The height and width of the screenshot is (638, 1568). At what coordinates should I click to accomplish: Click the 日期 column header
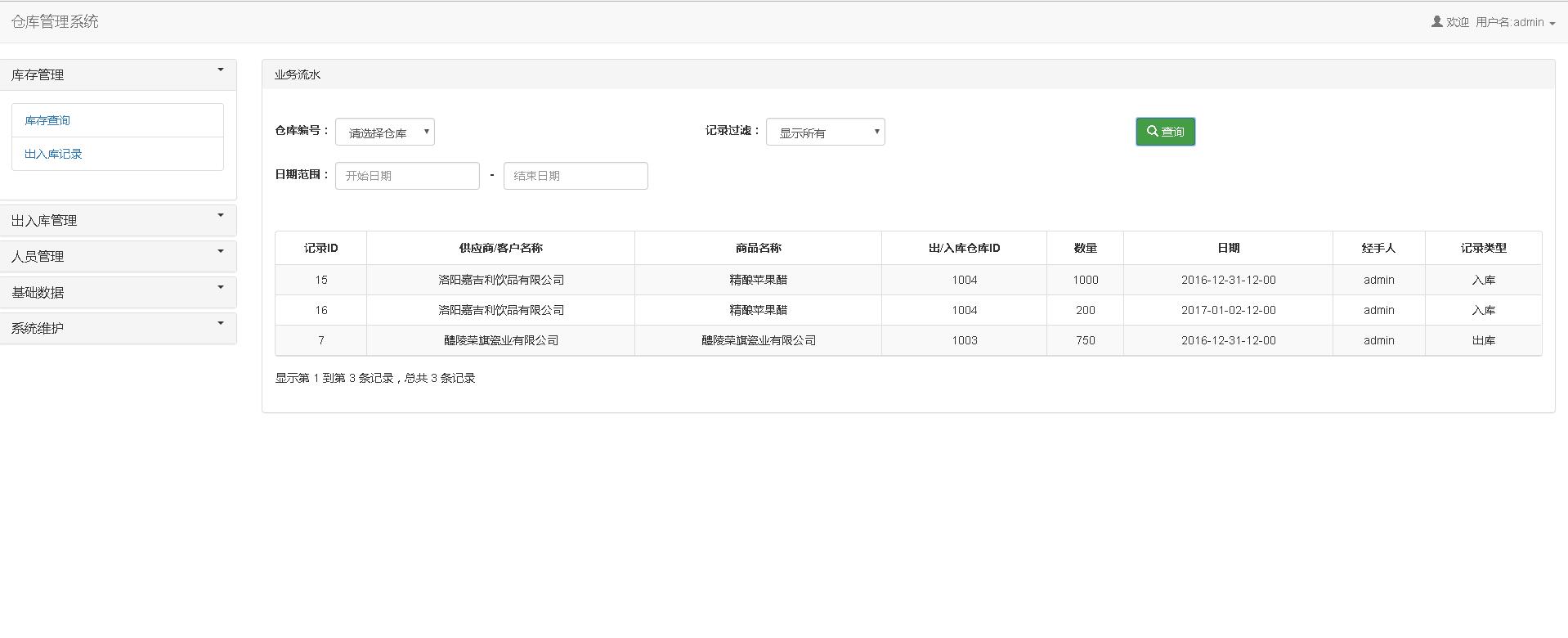tap(1228, 248)
